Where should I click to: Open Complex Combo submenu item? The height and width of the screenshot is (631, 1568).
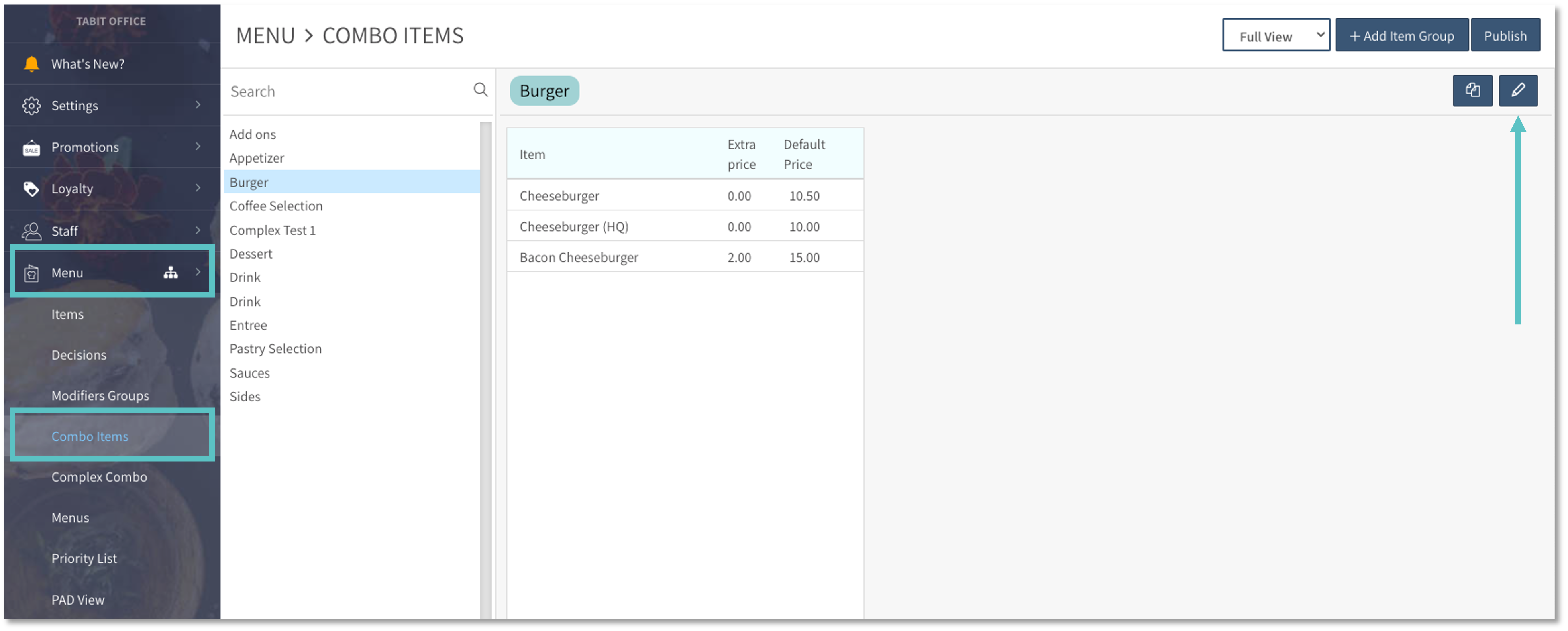pyautogui.click(x=99, y=477)
